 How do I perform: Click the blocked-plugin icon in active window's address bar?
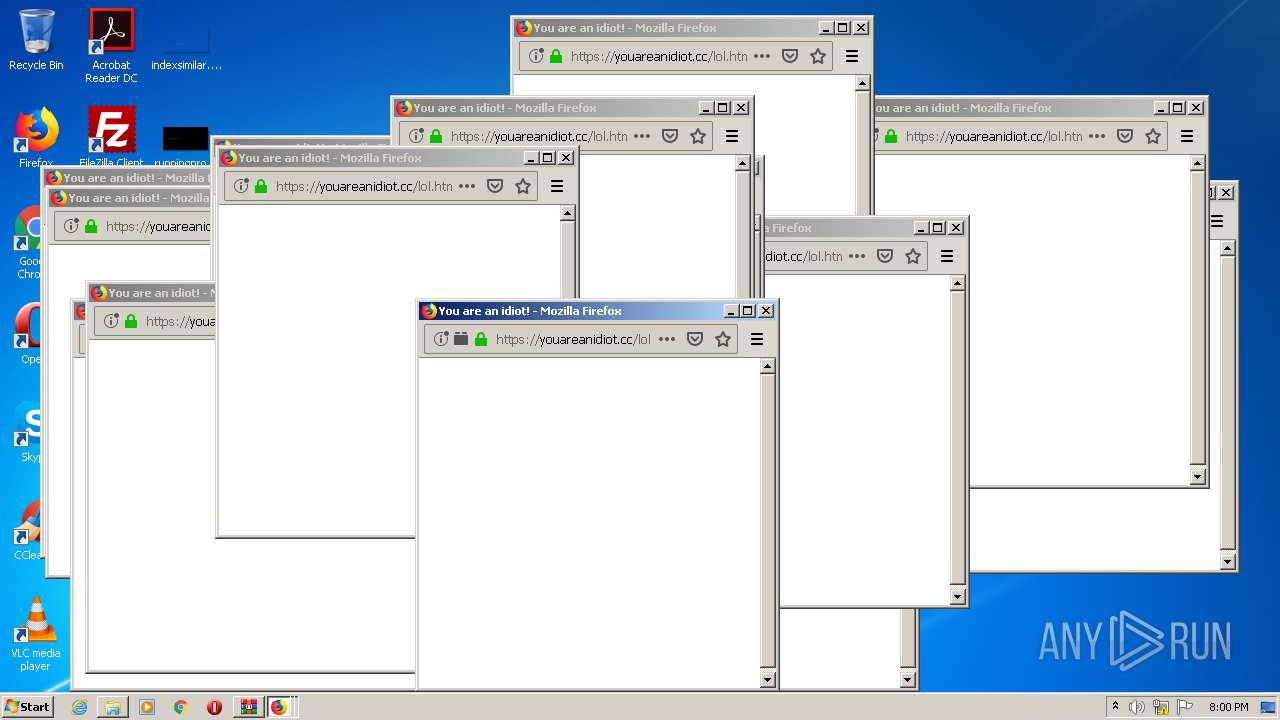[461, 339]
